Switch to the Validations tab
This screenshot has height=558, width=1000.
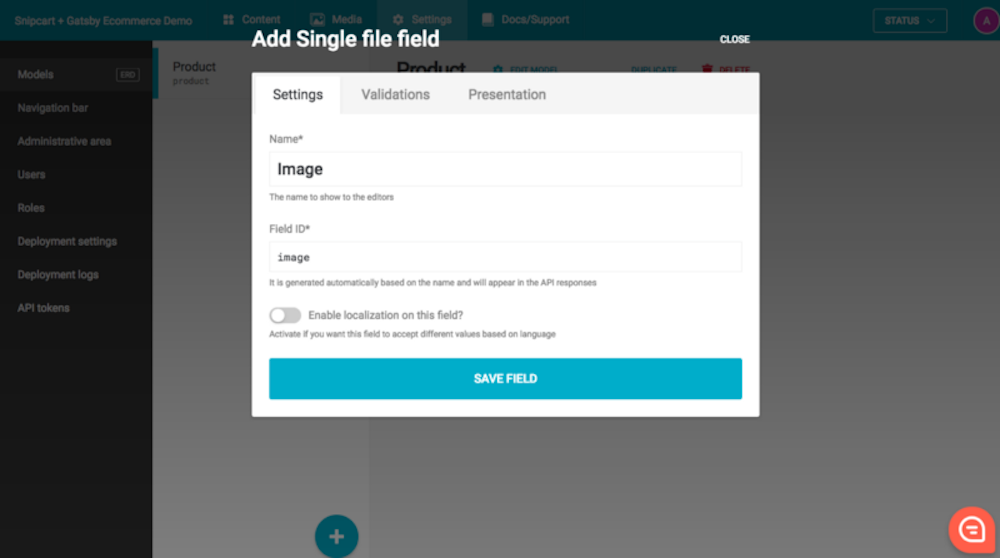pos(395,94)
